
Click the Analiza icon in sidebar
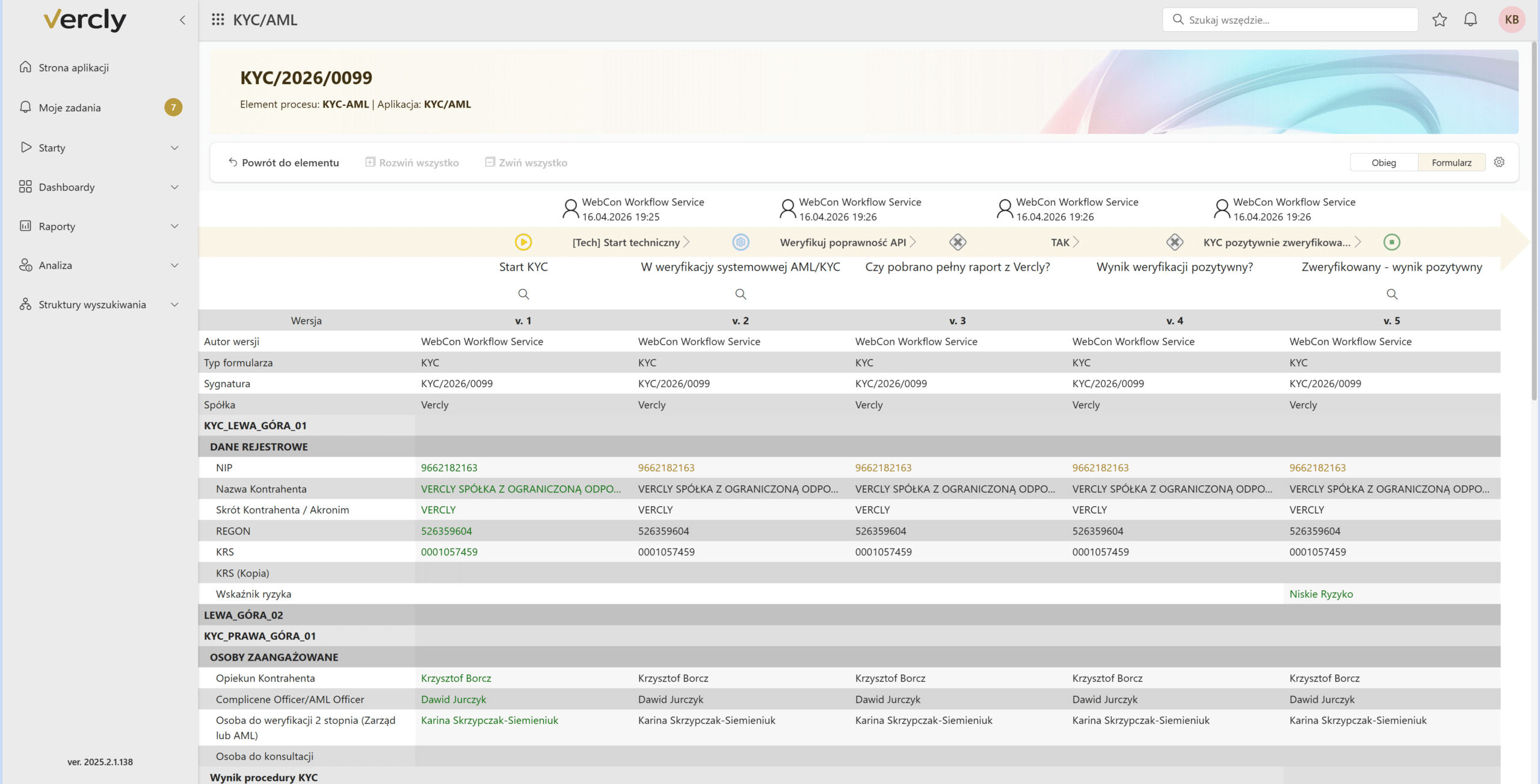[x=25, y=265]
